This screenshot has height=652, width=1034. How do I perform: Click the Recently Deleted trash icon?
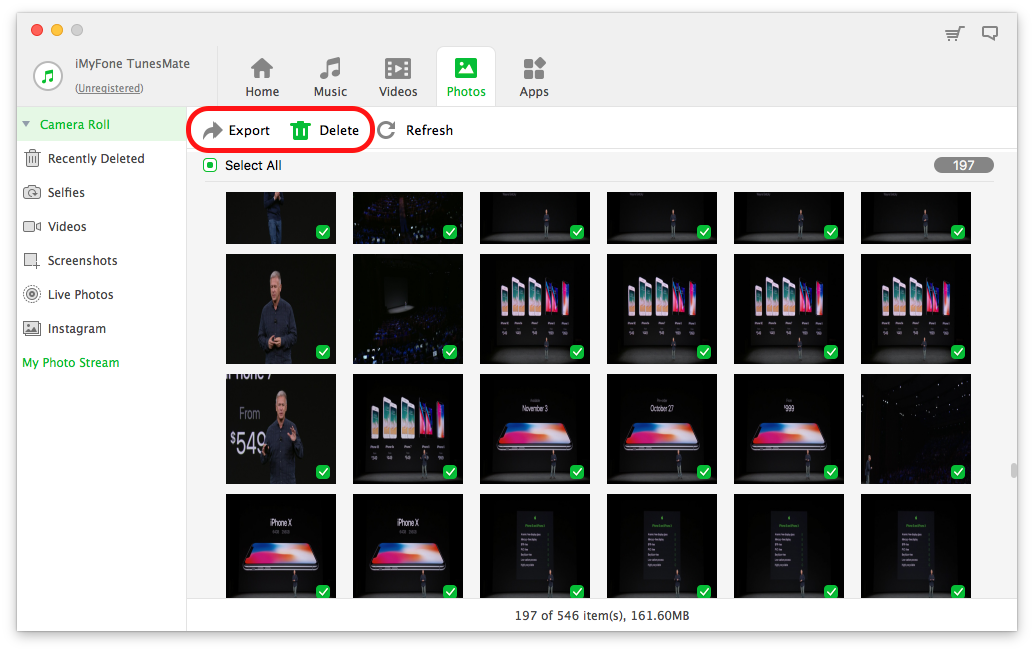tap(32, 158)
